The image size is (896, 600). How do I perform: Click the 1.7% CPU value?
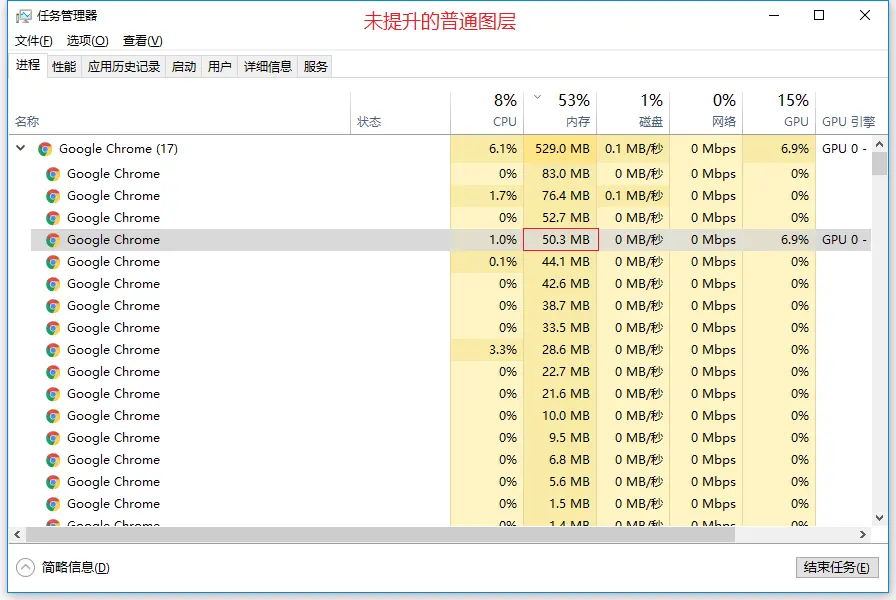503,196
